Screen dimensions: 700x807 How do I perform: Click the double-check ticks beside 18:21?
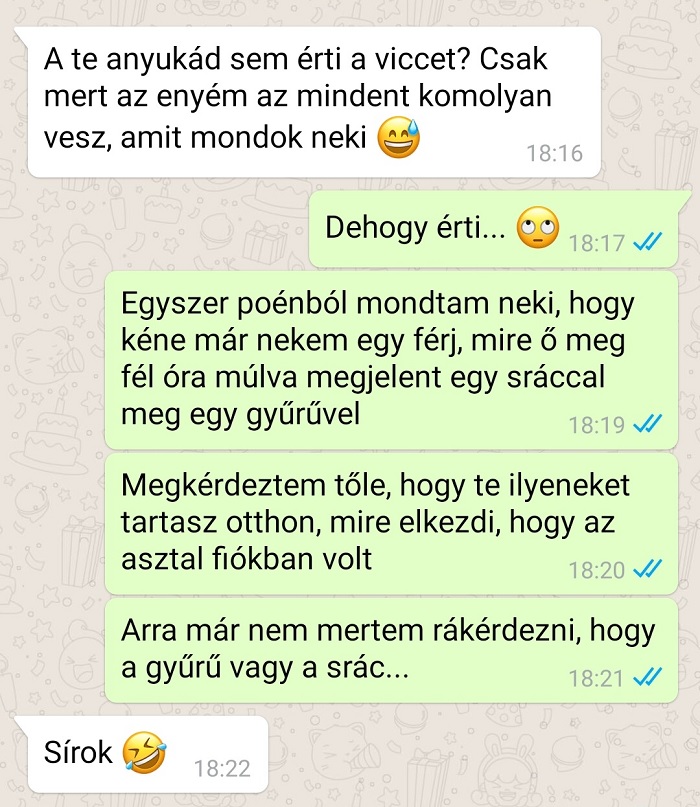pos(648,677)
